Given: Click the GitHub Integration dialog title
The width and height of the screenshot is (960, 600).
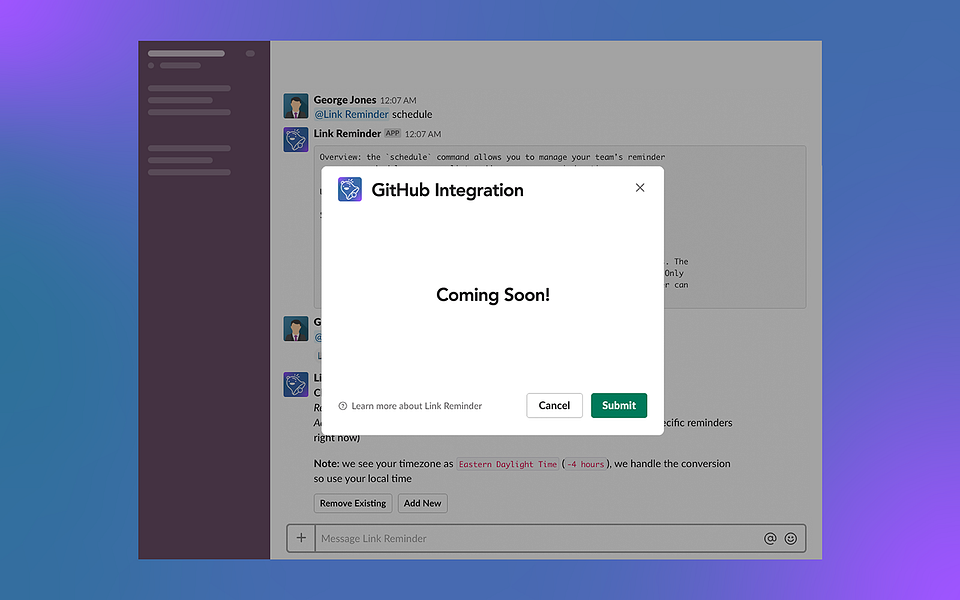Looking at the screenshot, I should coord(448,190).
